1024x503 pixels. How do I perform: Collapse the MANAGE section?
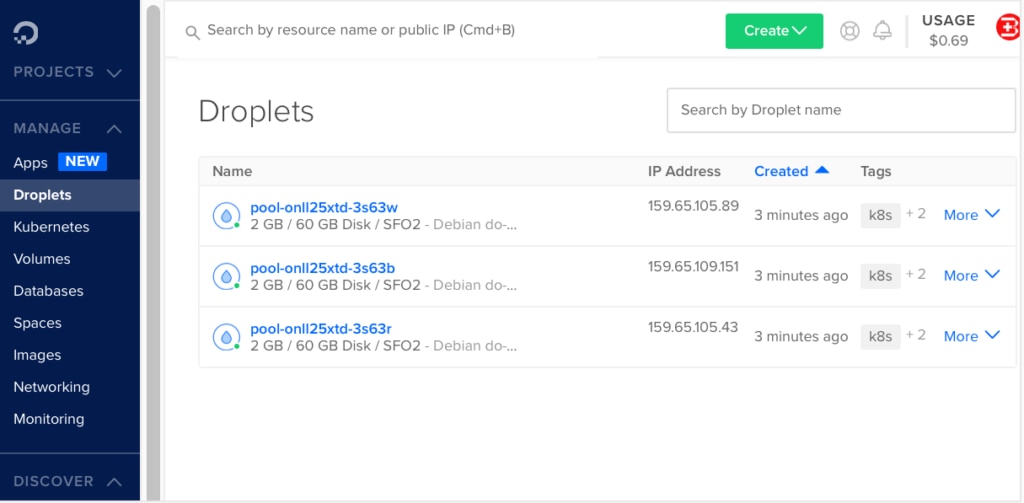tap(68, 128)
